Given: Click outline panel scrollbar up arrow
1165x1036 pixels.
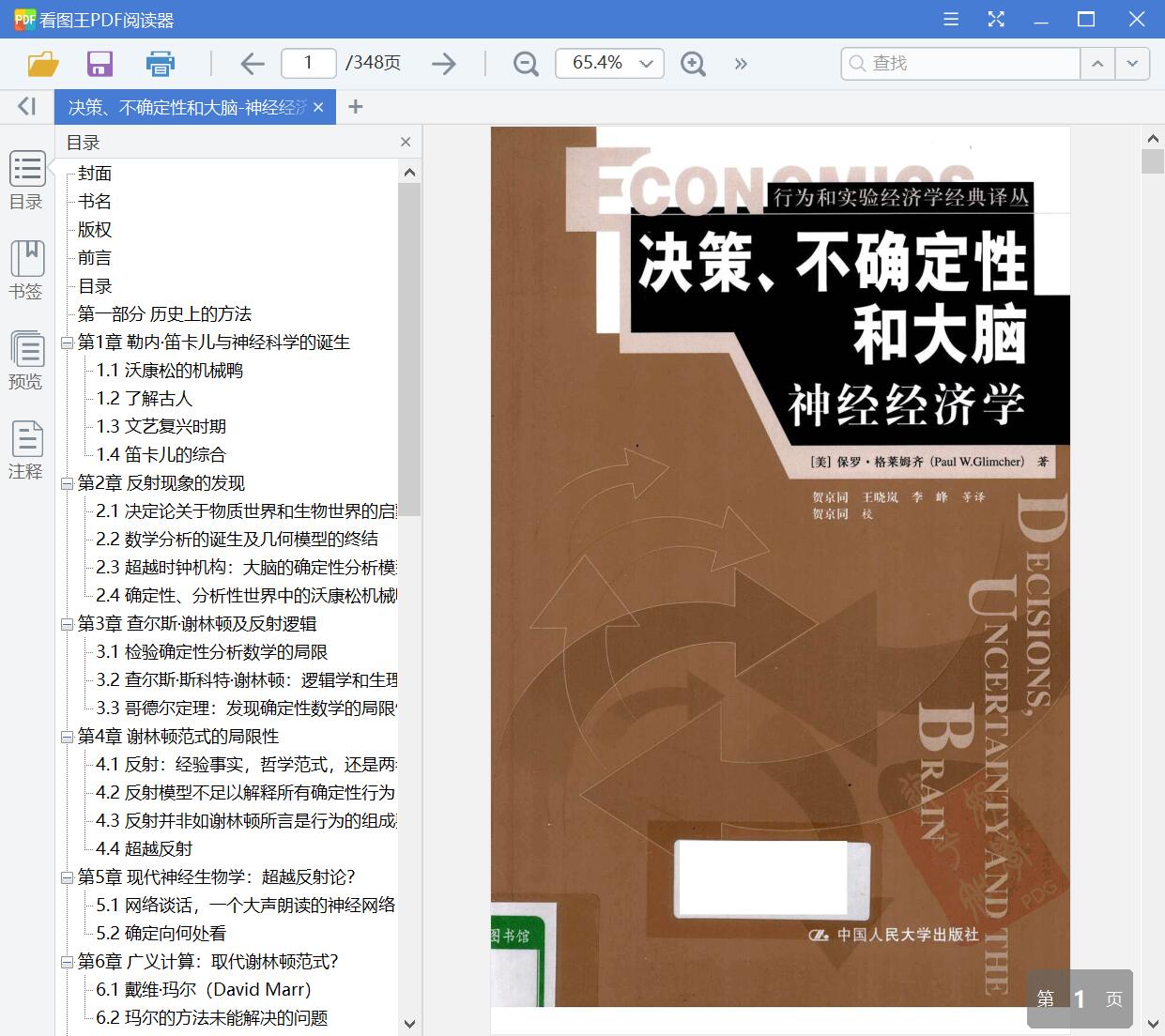Looking at the screenshot, I should [409, 172].
